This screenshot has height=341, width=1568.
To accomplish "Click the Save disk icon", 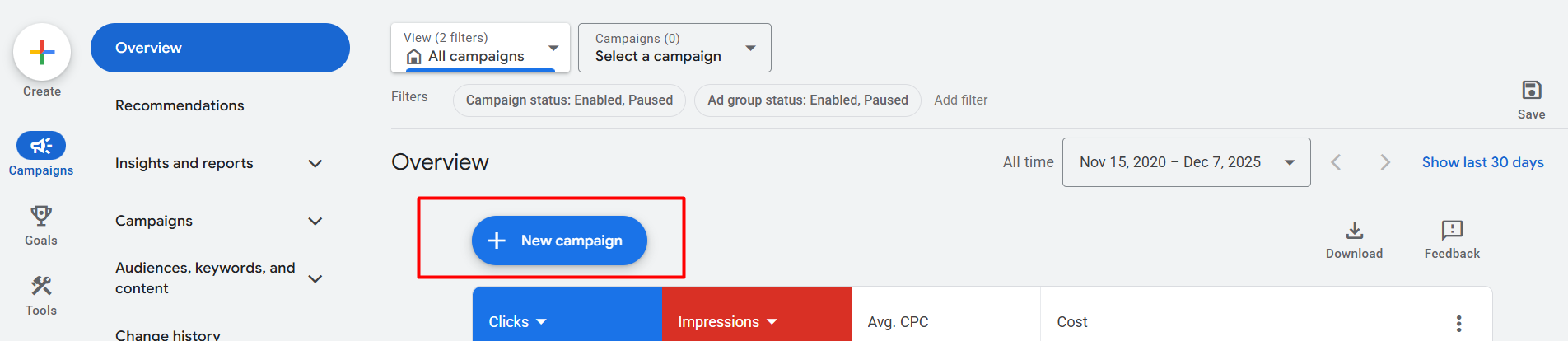I will [1531, 91].
